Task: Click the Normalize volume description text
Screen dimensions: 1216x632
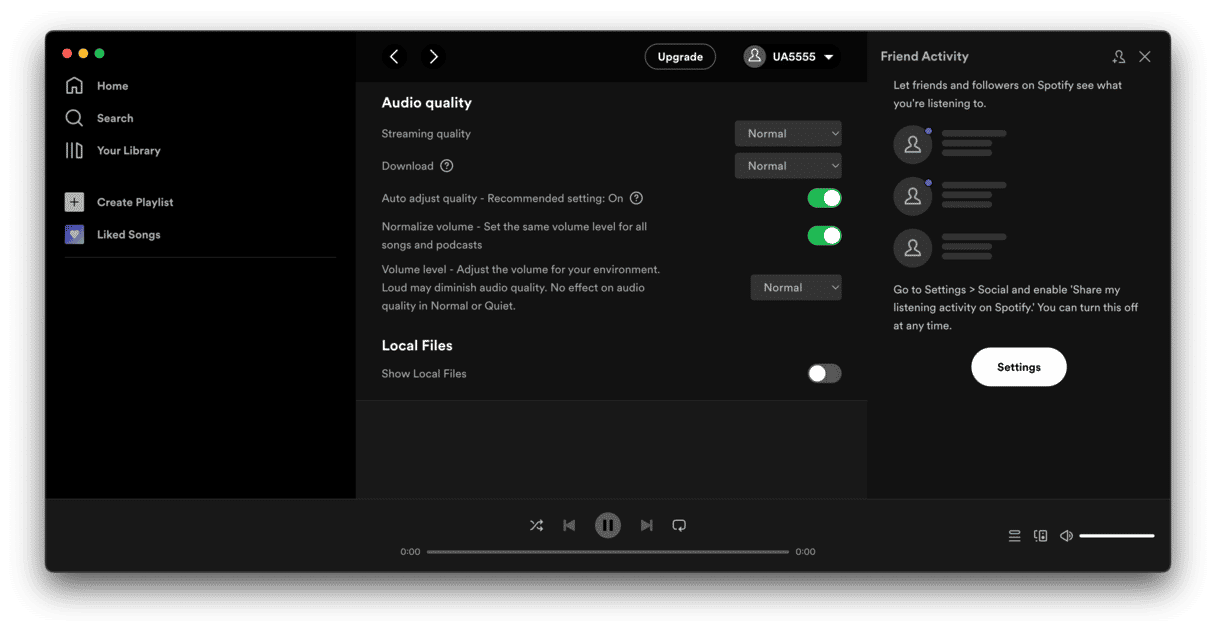Action: tap(514, 236)
